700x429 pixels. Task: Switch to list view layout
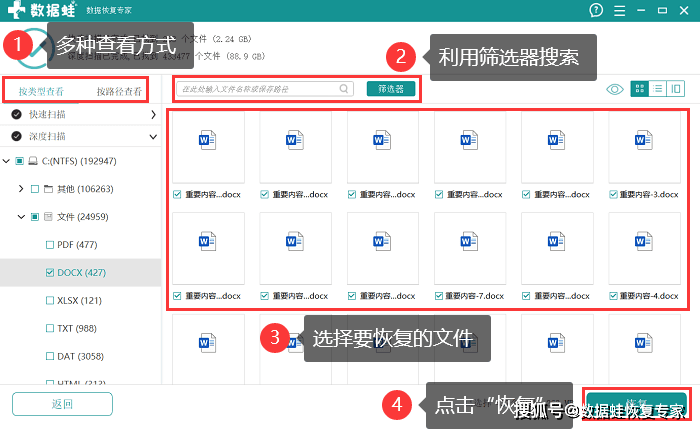point(658,89)
